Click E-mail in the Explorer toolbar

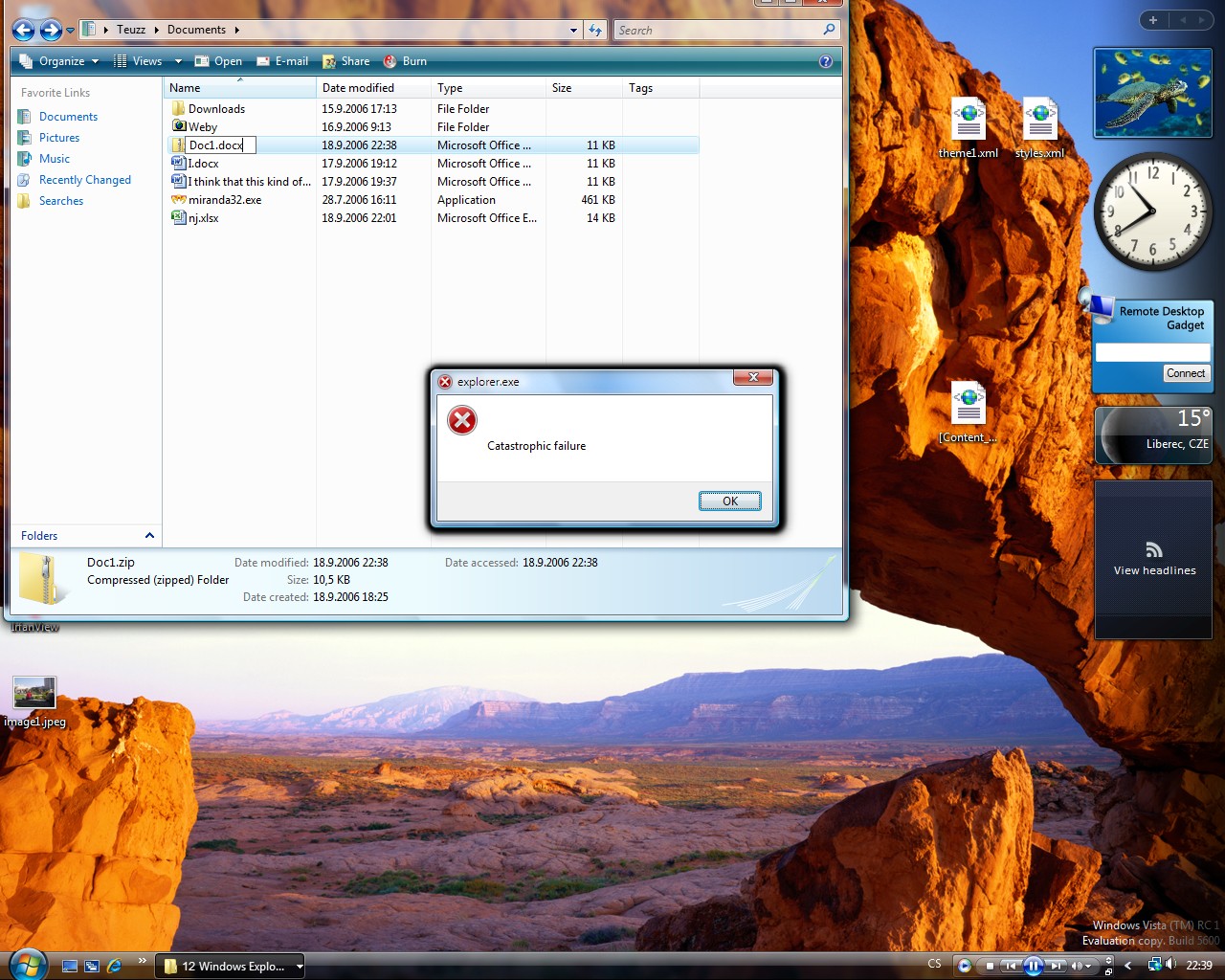pyautogui.click(x=282, y=61)
